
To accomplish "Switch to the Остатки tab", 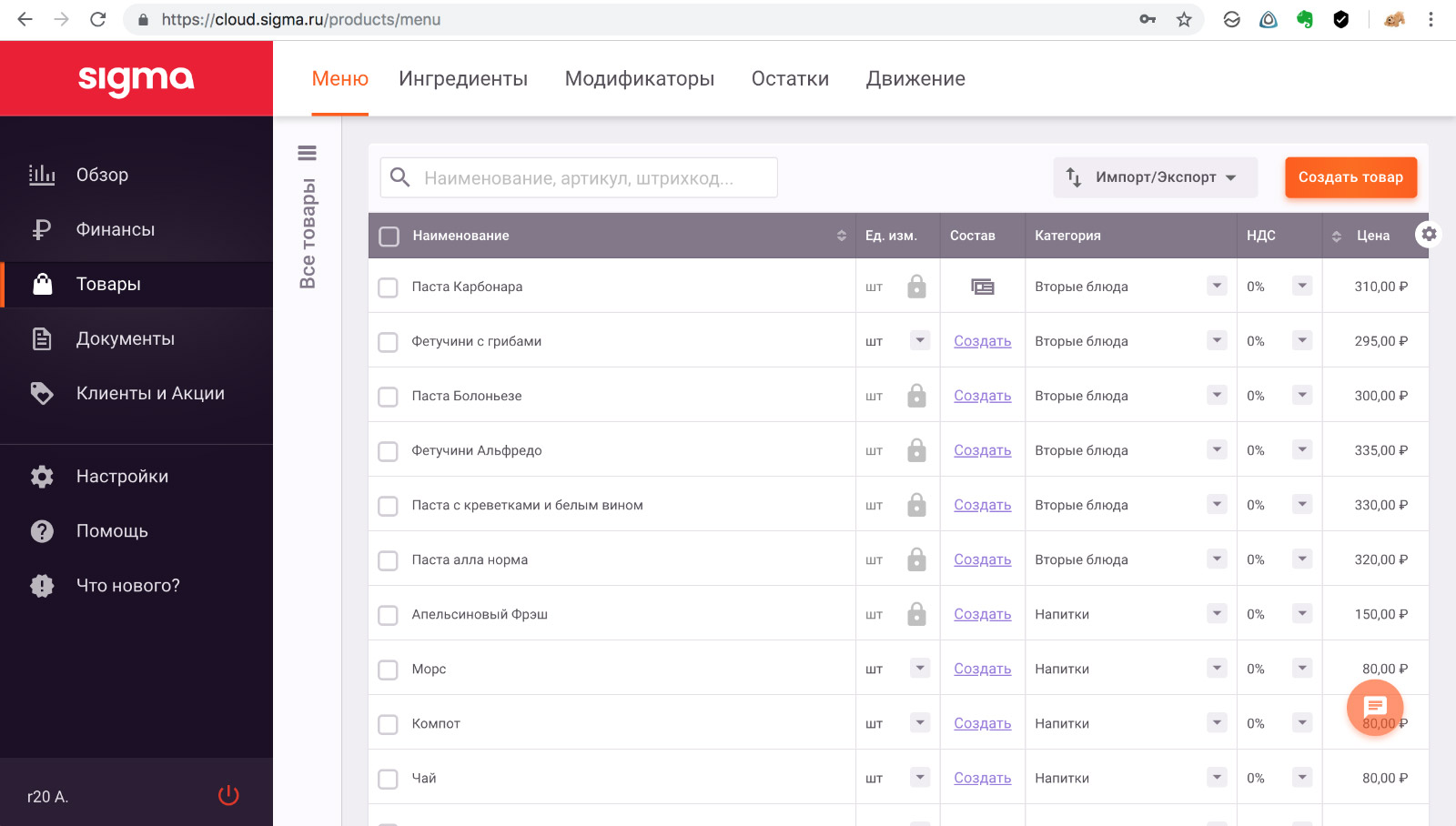I will [x=790, y=78].
